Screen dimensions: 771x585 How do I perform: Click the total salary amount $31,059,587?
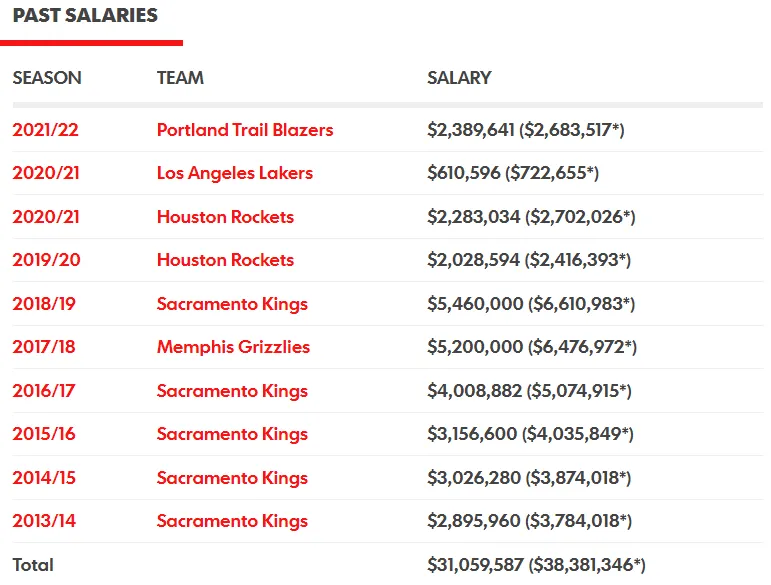[x=475, y=565]
